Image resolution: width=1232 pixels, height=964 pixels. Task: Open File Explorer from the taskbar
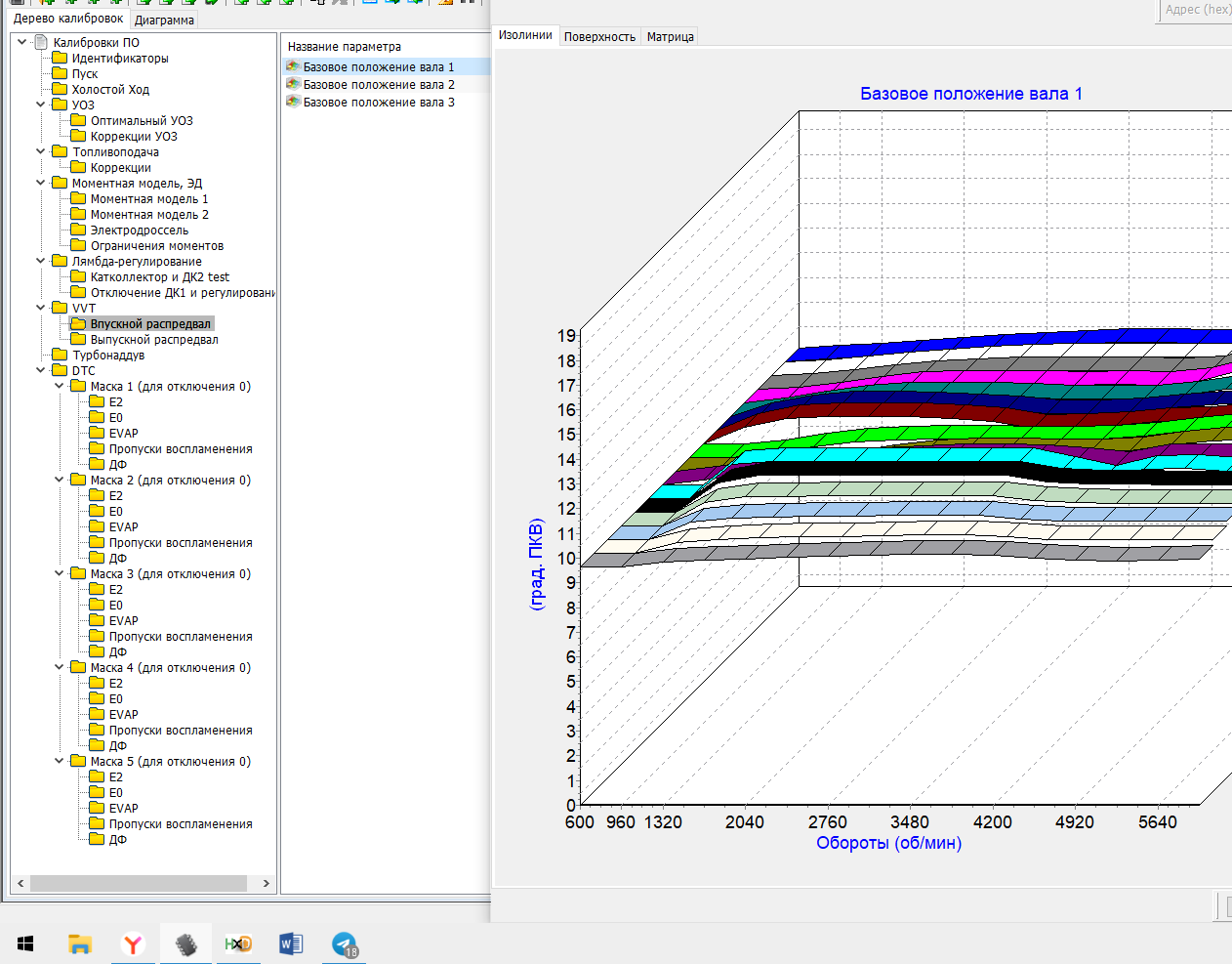[x=80, y=943]
